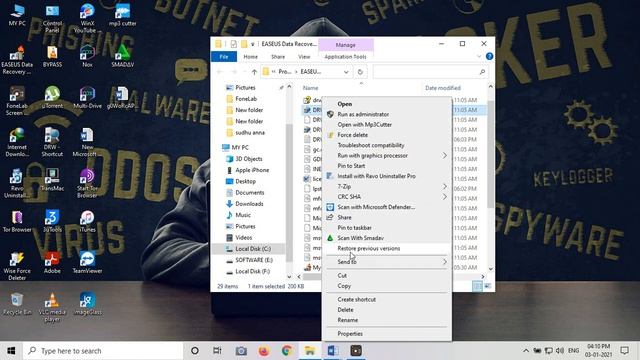Open the FoneLab Screen desktop shortcut
Screen dimensions: 640x360
(17, 101)
